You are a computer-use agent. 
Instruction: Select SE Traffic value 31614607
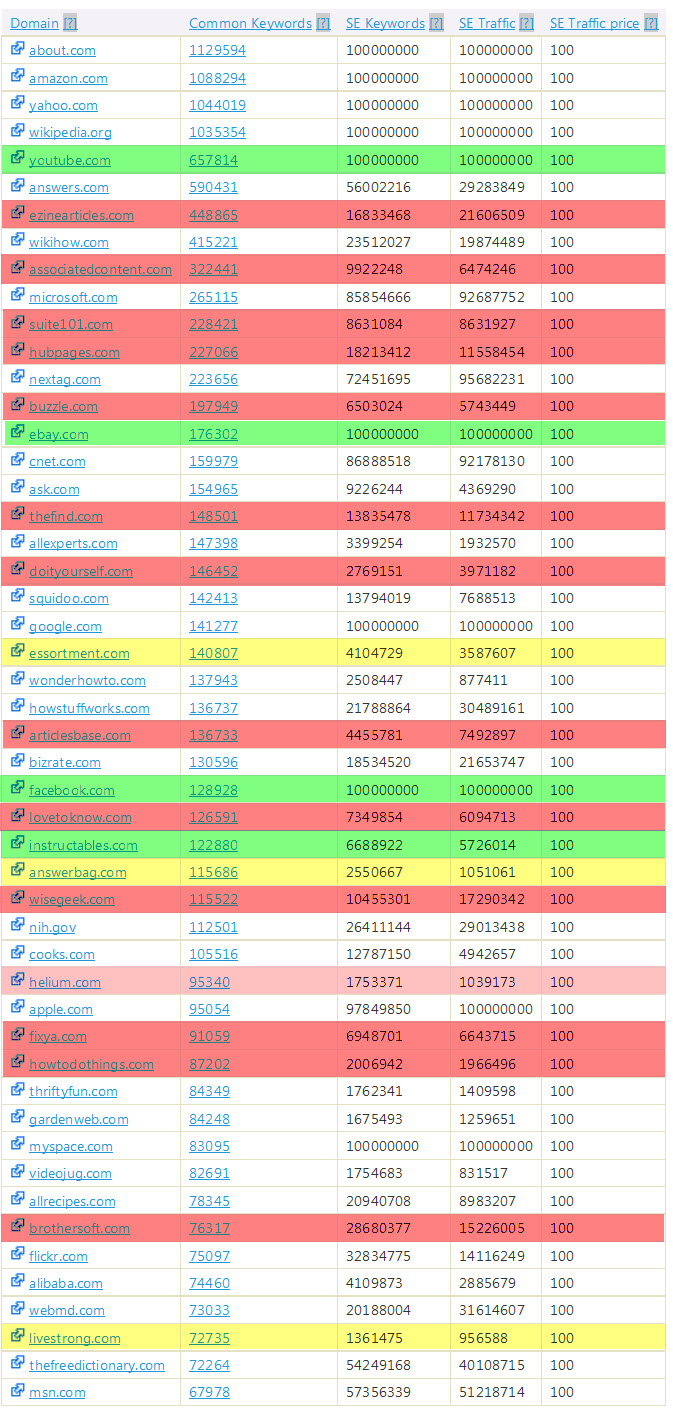pyautogui.click(x=491, y=1310)
